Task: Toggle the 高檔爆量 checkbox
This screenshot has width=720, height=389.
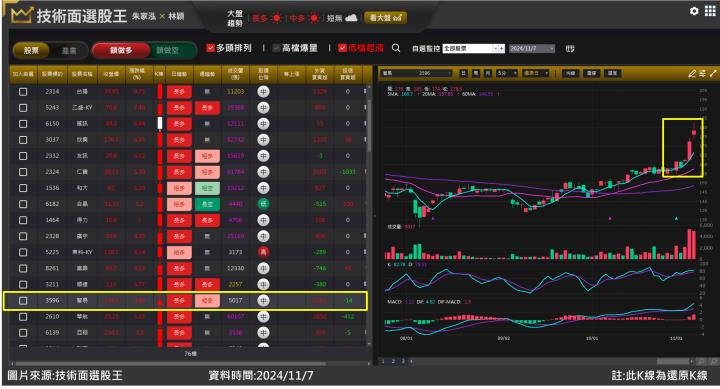Action: (276, 48)
